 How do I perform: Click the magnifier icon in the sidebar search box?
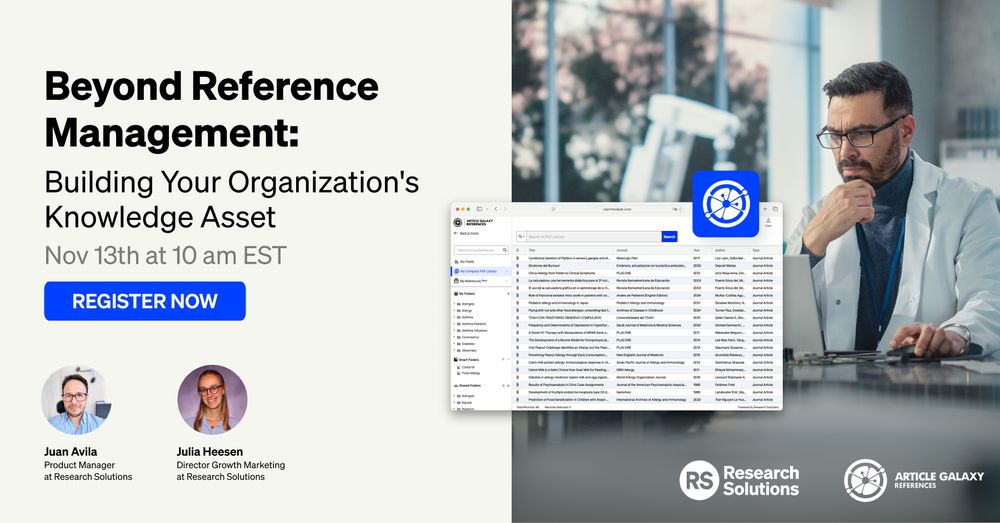coord(504,250)
